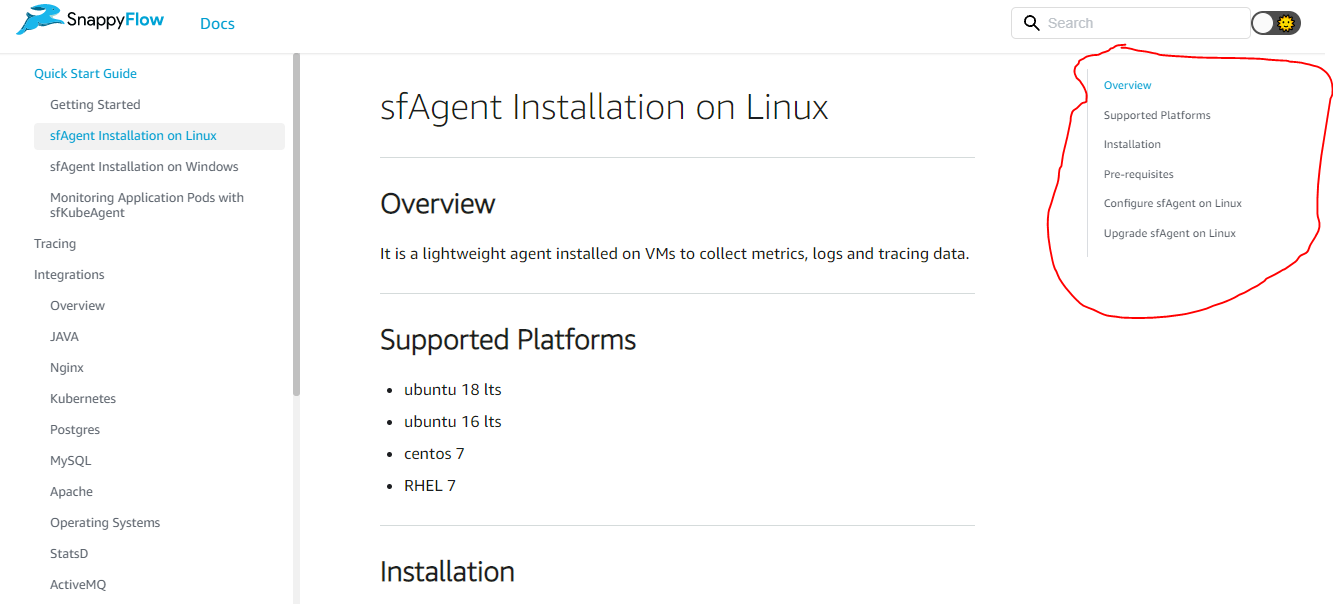1333x604 pixels.
Task: Collapse the Integrations sidebar category
Action: (69, 275)
